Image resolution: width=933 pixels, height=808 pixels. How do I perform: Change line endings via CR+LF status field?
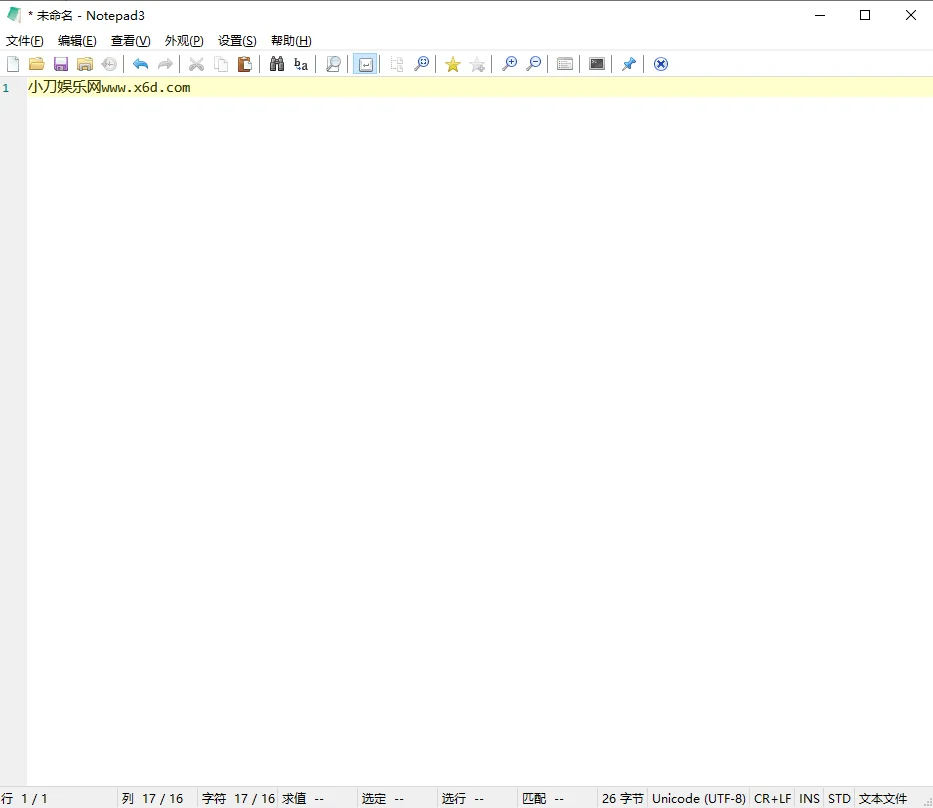(772, 798)
